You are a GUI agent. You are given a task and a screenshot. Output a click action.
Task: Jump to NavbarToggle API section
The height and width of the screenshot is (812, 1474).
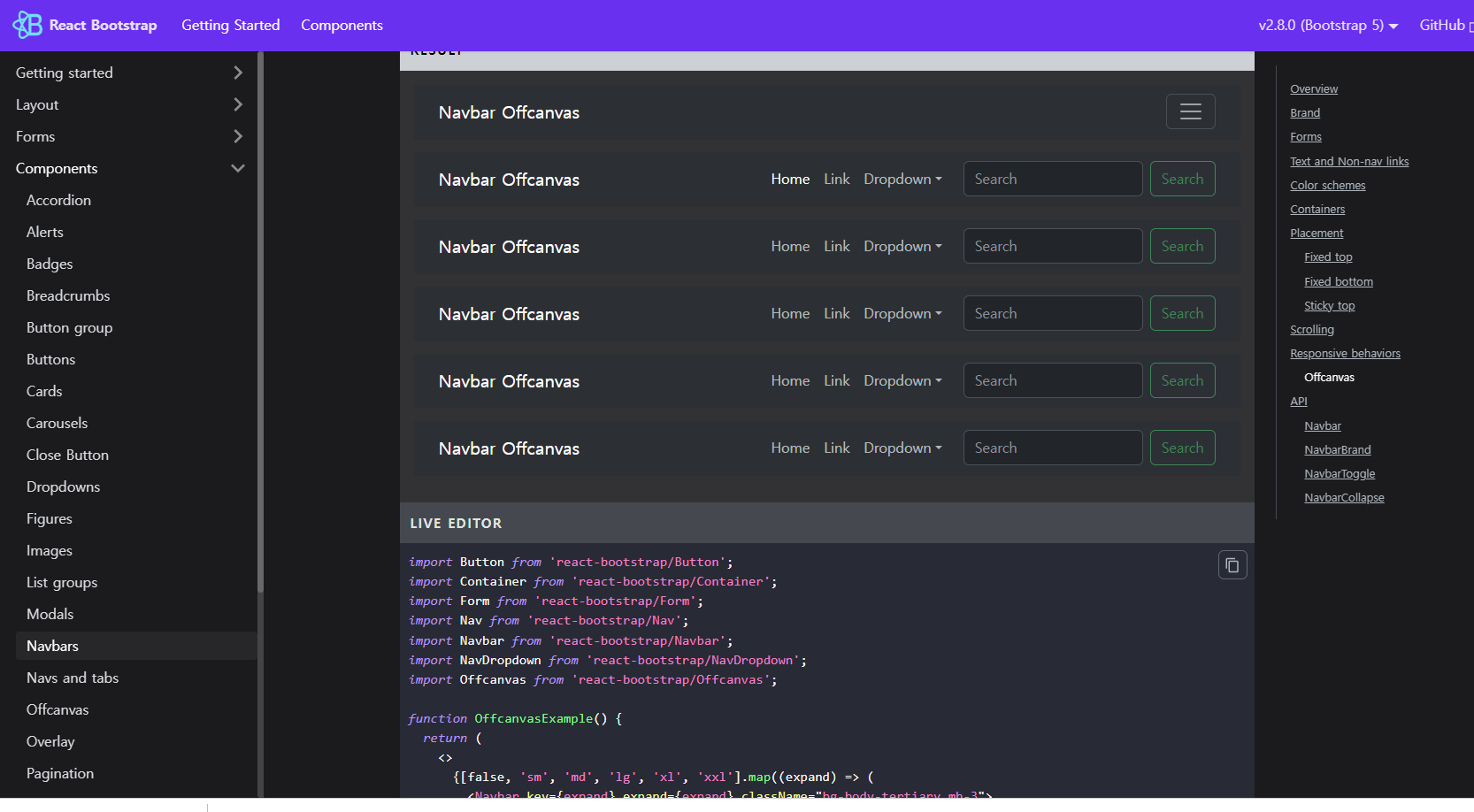point(1340,473)
